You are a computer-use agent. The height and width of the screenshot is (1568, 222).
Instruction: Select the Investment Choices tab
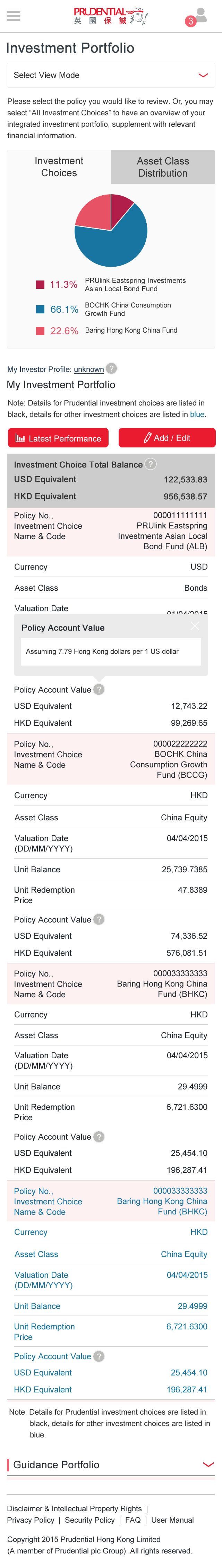pos(59,167)
